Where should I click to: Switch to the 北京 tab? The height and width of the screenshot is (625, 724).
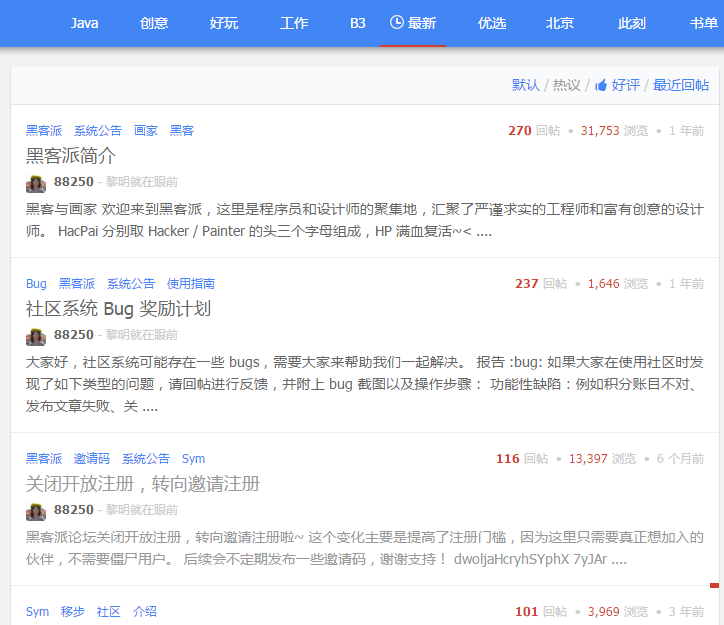[x=560, y=23]
